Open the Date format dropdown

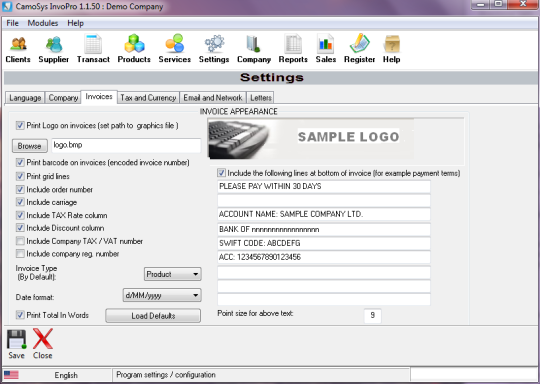[162, 295]
